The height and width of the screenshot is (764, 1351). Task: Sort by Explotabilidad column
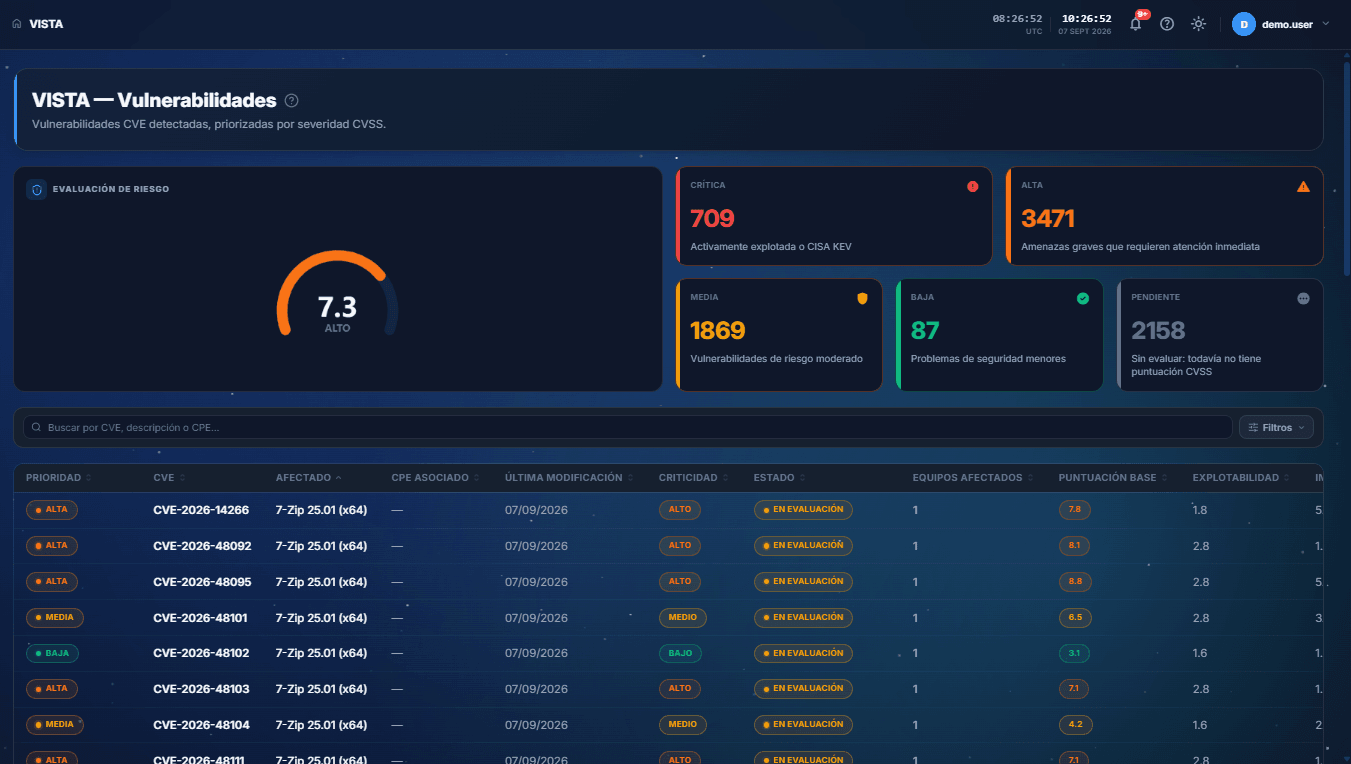tap(1240, 478)
